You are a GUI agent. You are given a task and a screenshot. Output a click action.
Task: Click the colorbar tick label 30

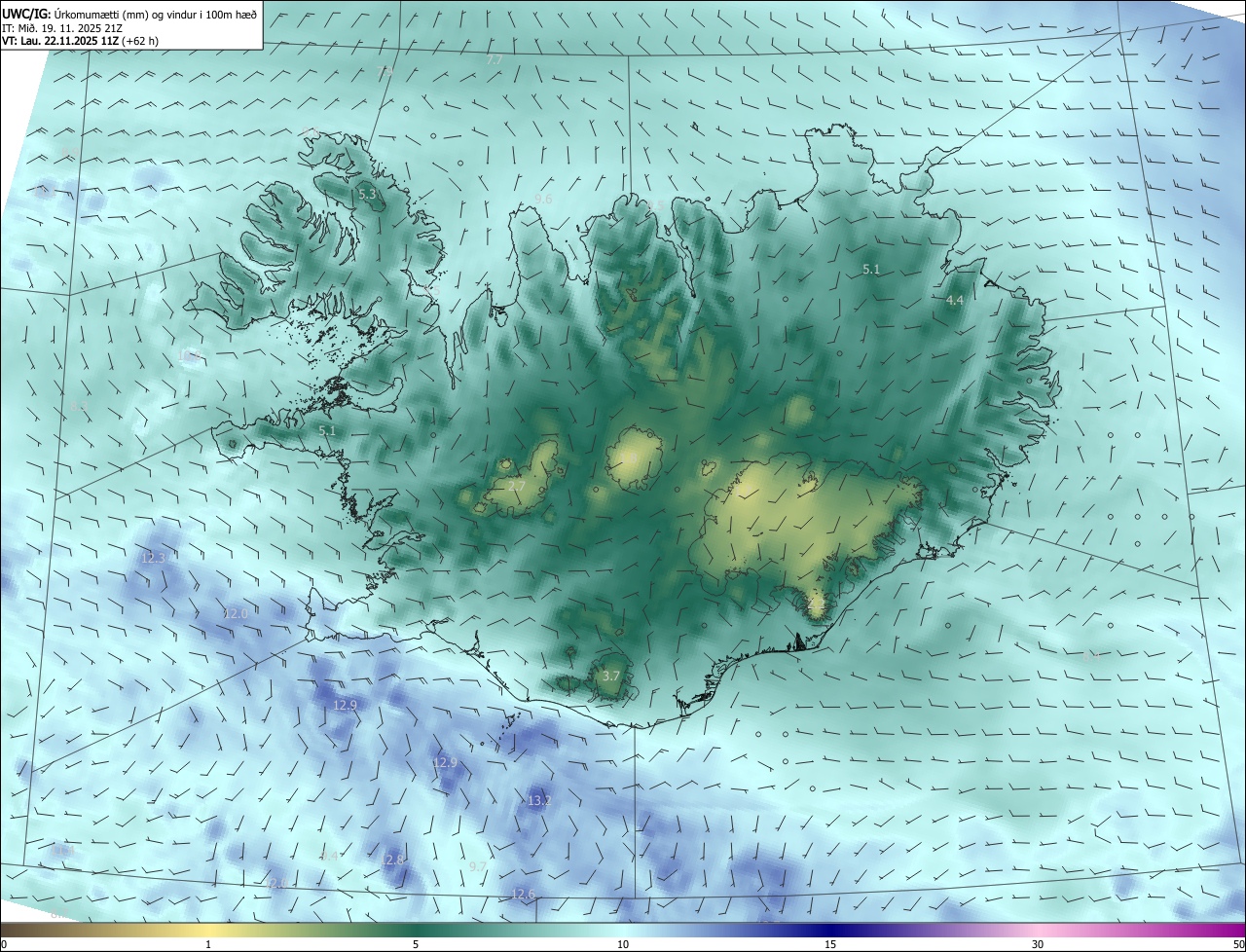click(1038, 944)
